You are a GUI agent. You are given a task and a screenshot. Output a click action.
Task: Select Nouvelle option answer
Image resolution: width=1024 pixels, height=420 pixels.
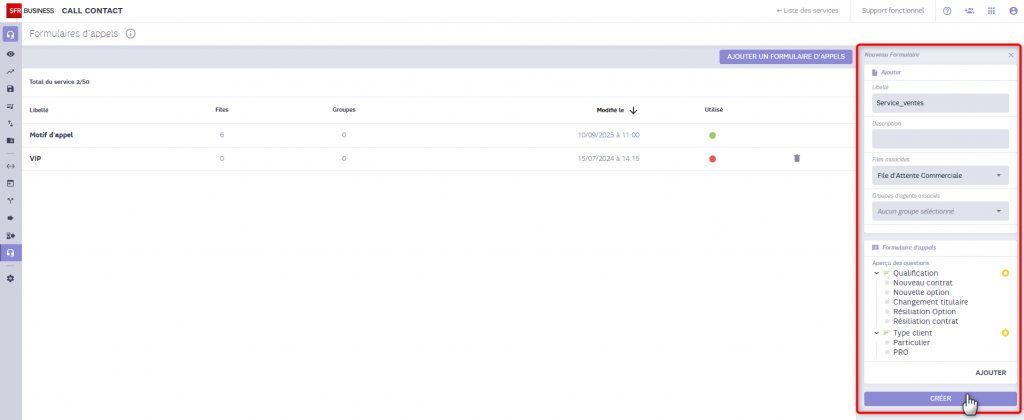tap(921, 293)
